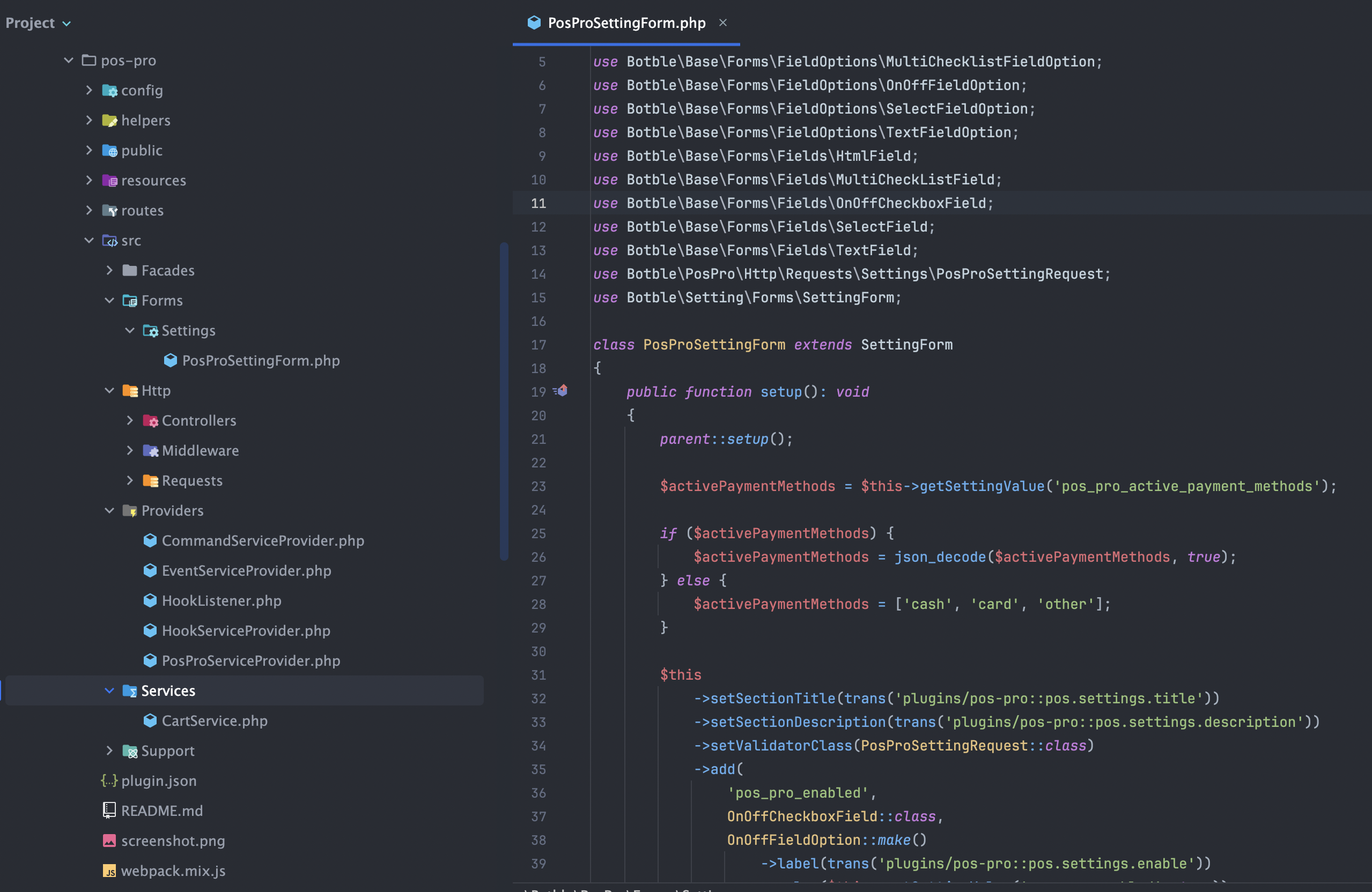This screenshot has height=892, width=1372.
Task: Collapse the src folder
Action: pyautogui.click(x=89, y=240)
